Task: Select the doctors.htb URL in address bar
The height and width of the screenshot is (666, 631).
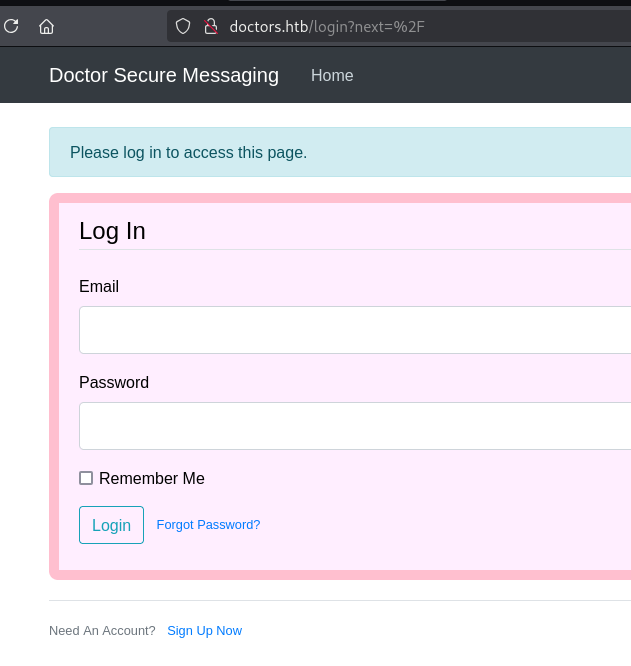Action: pyautogui.click(x=327, y=27)
